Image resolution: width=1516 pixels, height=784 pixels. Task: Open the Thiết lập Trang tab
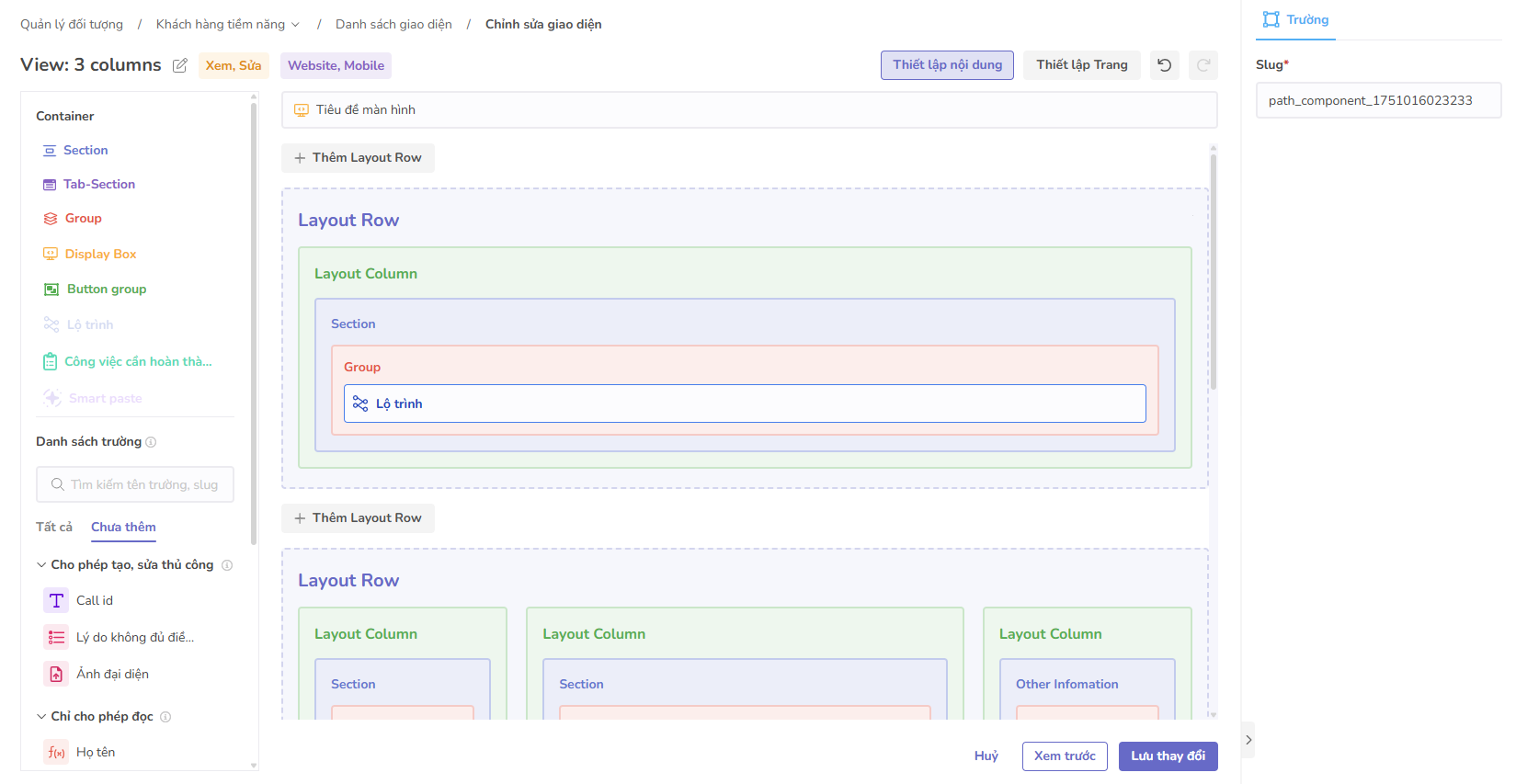[x=1081, y=65]
